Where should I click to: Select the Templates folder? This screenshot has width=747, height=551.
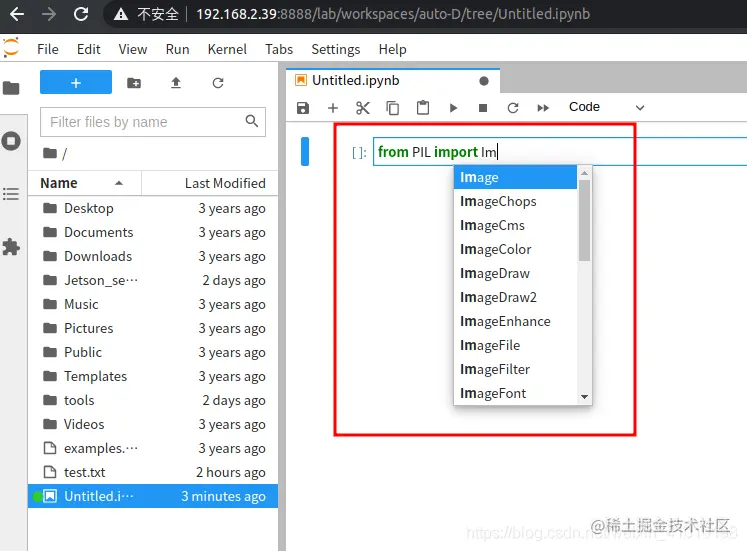point(153,376)
